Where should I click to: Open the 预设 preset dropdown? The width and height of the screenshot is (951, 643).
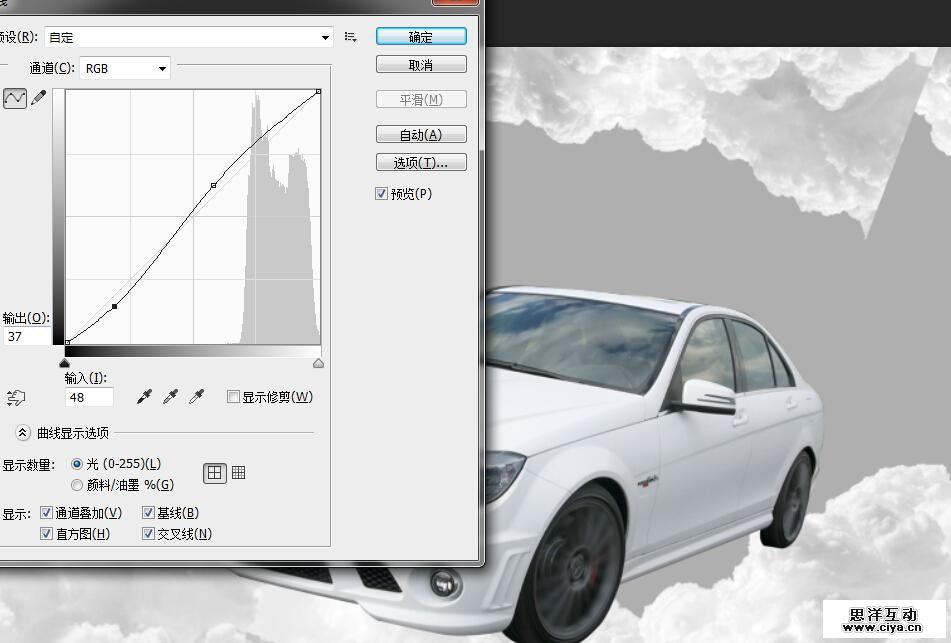189,37
